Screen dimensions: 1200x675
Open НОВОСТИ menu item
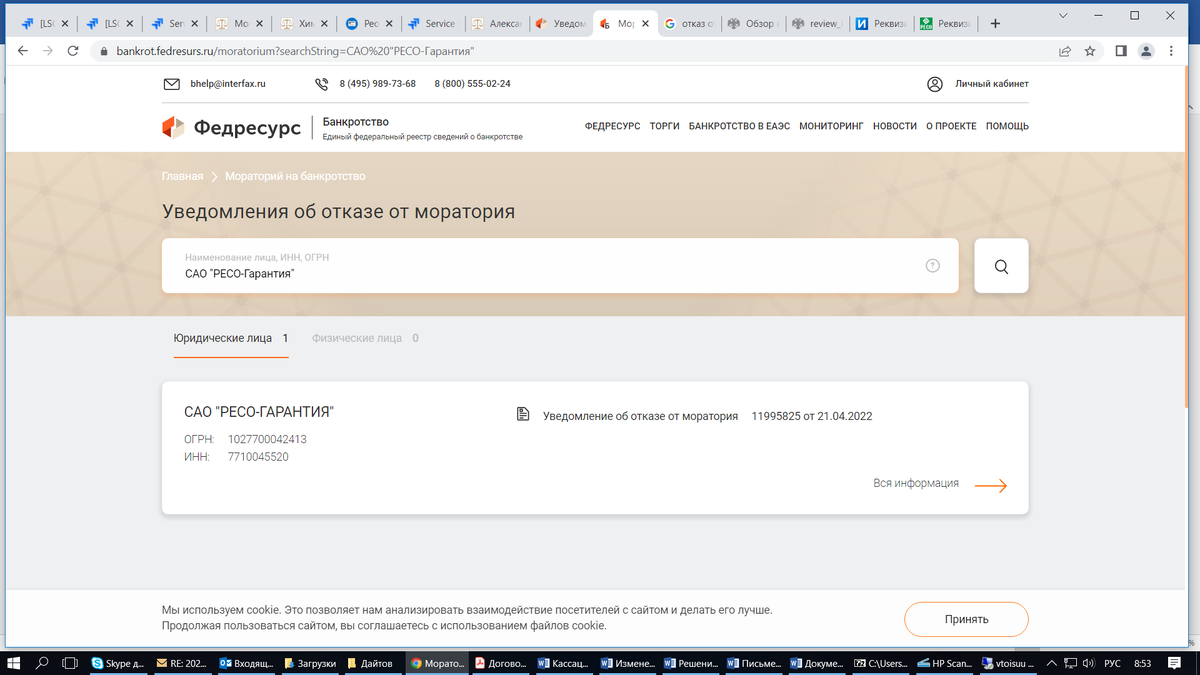click(x=894, y=127)
